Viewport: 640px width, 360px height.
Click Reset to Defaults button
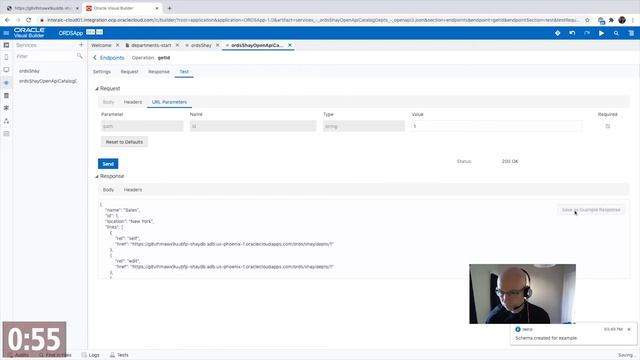click(x=124, y=142)
